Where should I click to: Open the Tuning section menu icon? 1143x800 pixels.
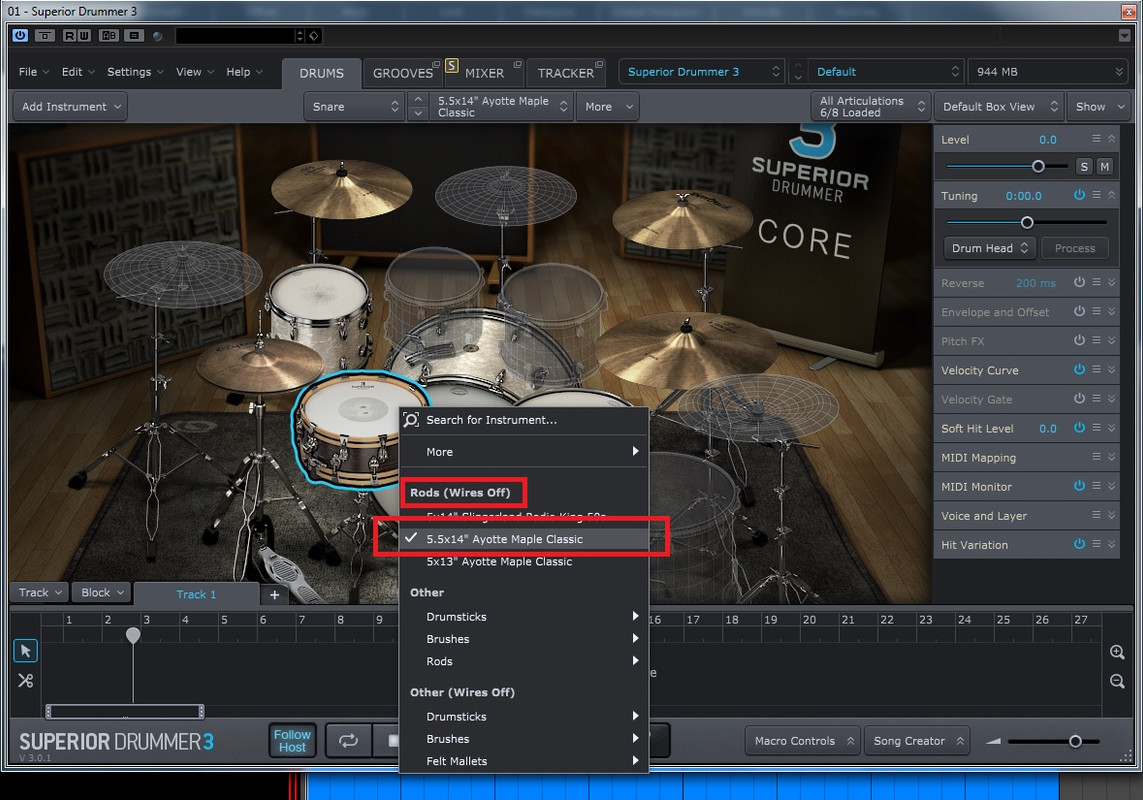pyautogui.click(x=1096, y=195)
